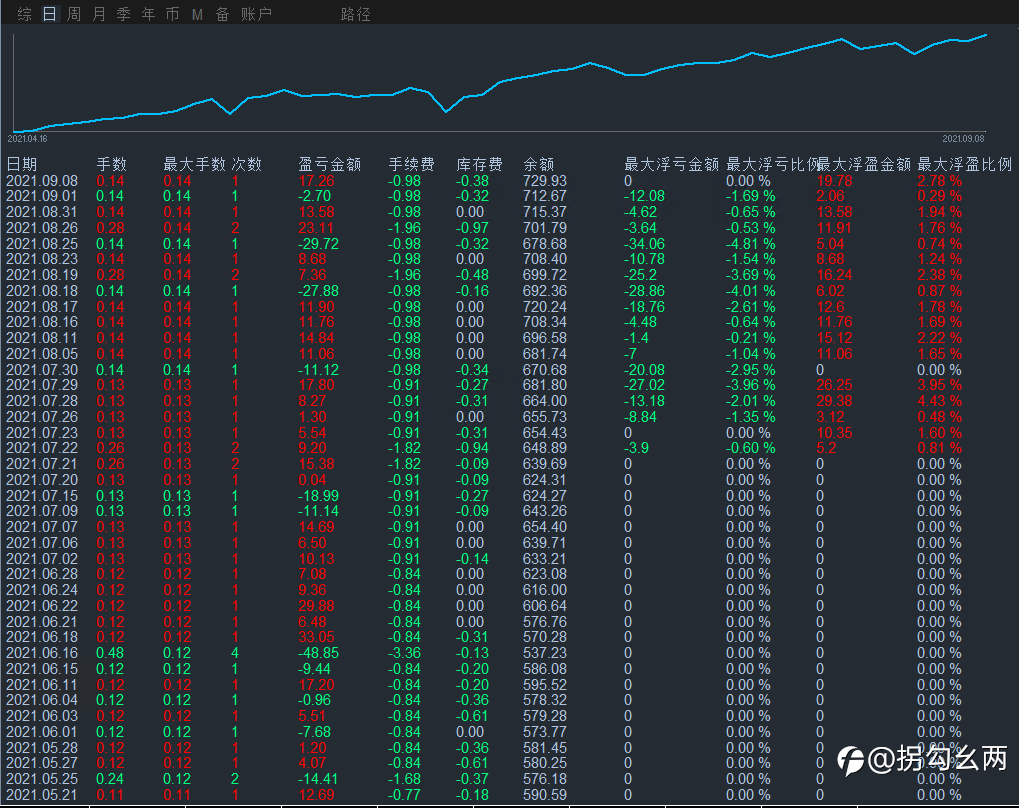The image size is (1019, 808).
Task: Click the balance value 712.67
Action: pos(545,196)
